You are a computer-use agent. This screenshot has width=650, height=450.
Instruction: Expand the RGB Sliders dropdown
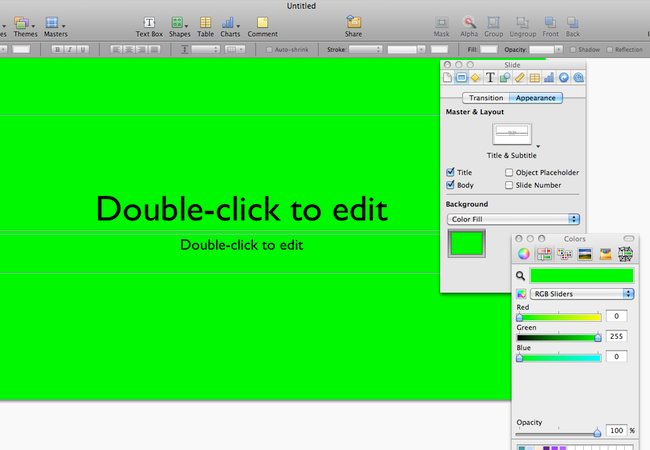581,294
